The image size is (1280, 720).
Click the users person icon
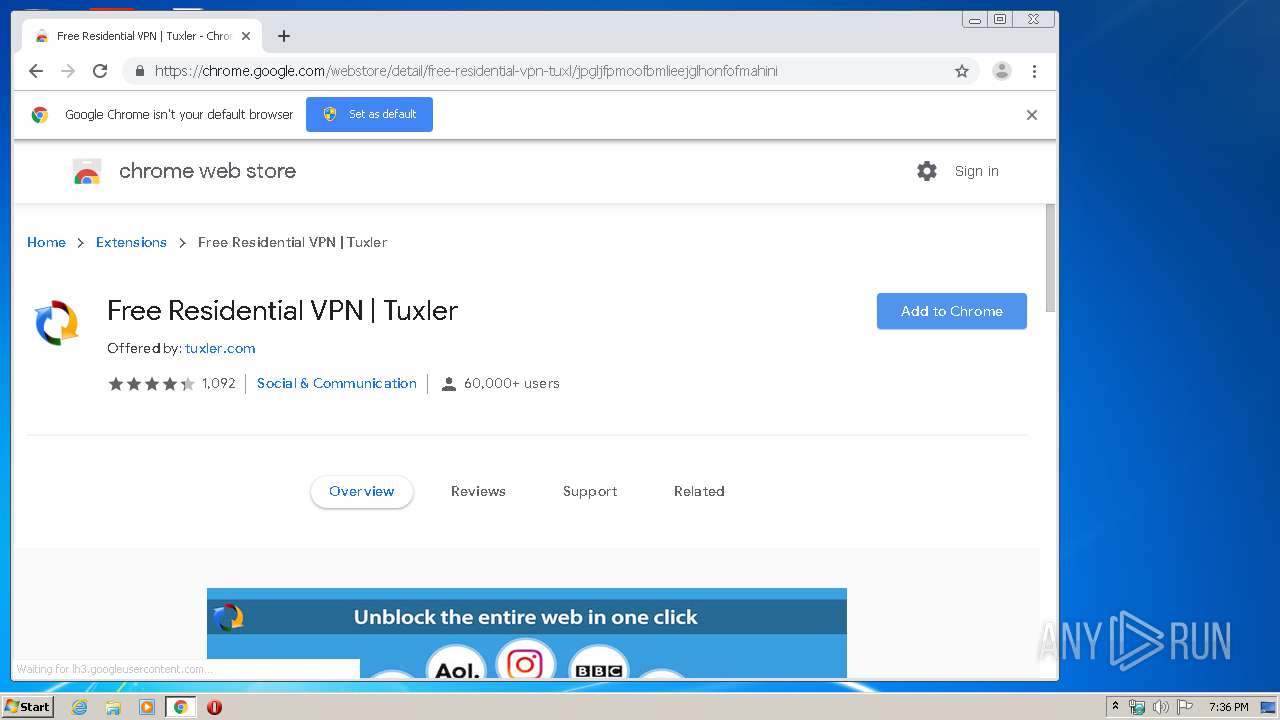pyautogui.click(x=448, y=384)
